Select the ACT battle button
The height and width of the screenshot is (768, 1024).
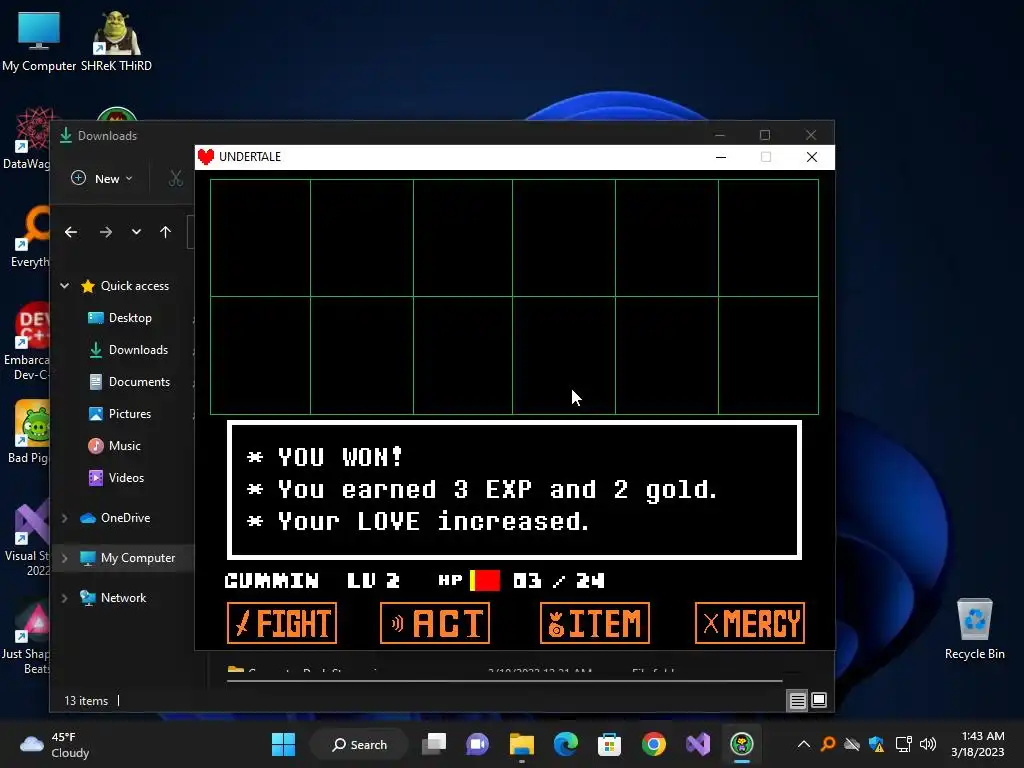(435, 623)
